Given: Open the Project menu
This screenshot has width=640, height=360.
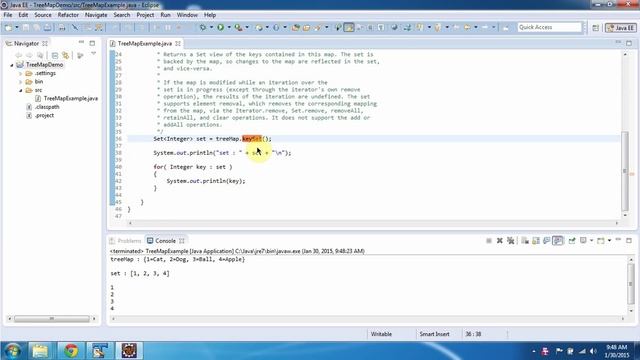Looking at the screenshot, I should pyautogui.click(x=145, y=15).
